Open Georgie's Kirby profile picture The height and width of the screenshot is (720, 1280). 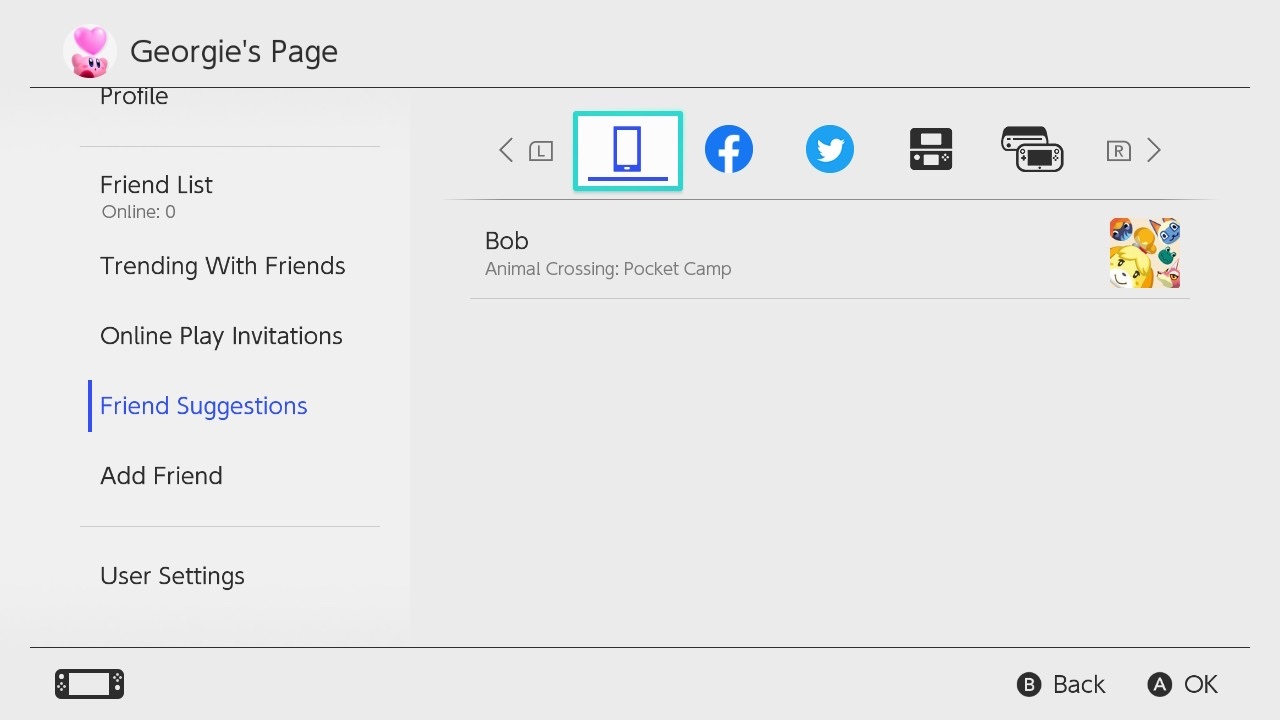click(89, 49)
